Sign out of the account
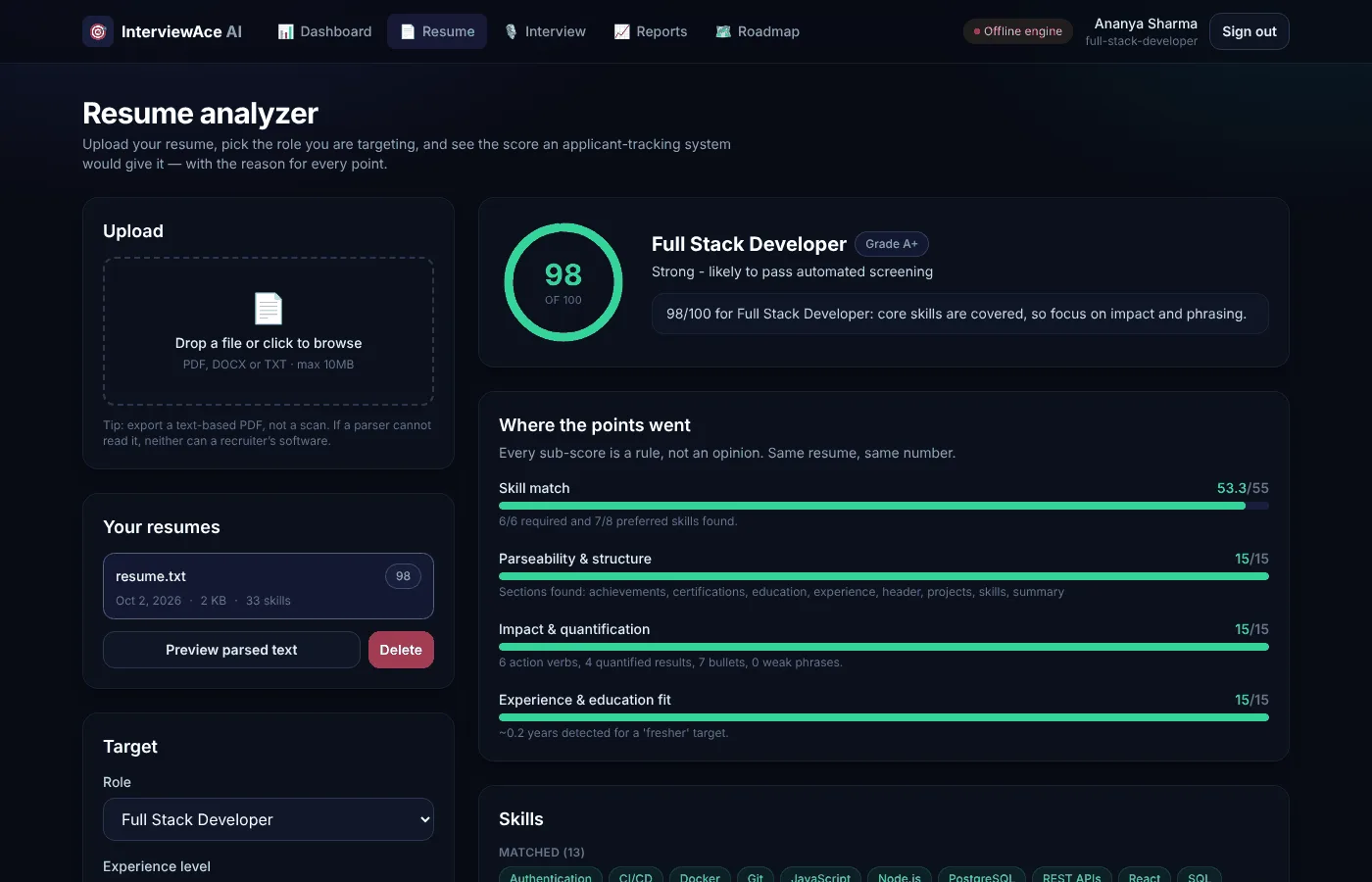Viewport: 1372px width, 882px height. pyautogui.click(x=1249, y=31)
